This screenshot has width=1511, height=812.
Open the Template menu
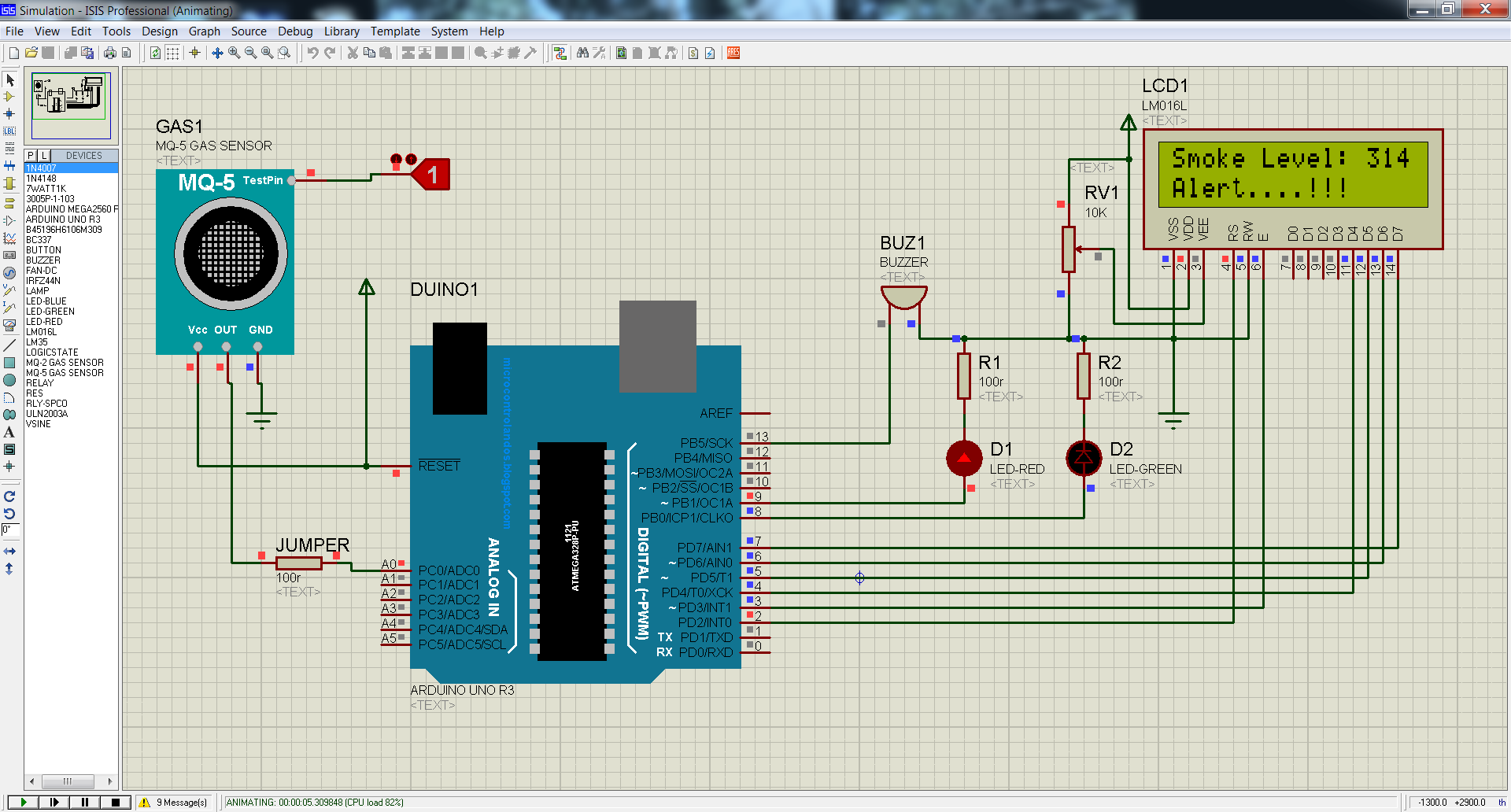point(395,31)
